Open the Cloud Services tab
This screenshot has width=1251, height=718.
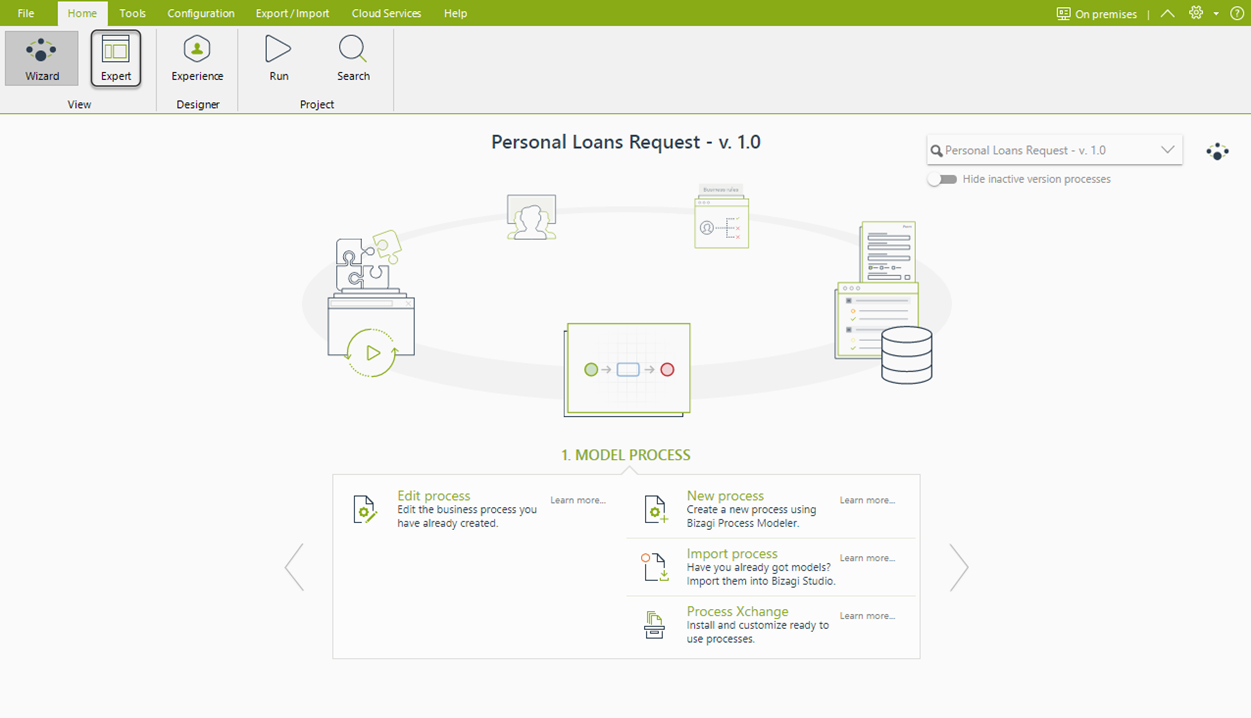[386, 14]
